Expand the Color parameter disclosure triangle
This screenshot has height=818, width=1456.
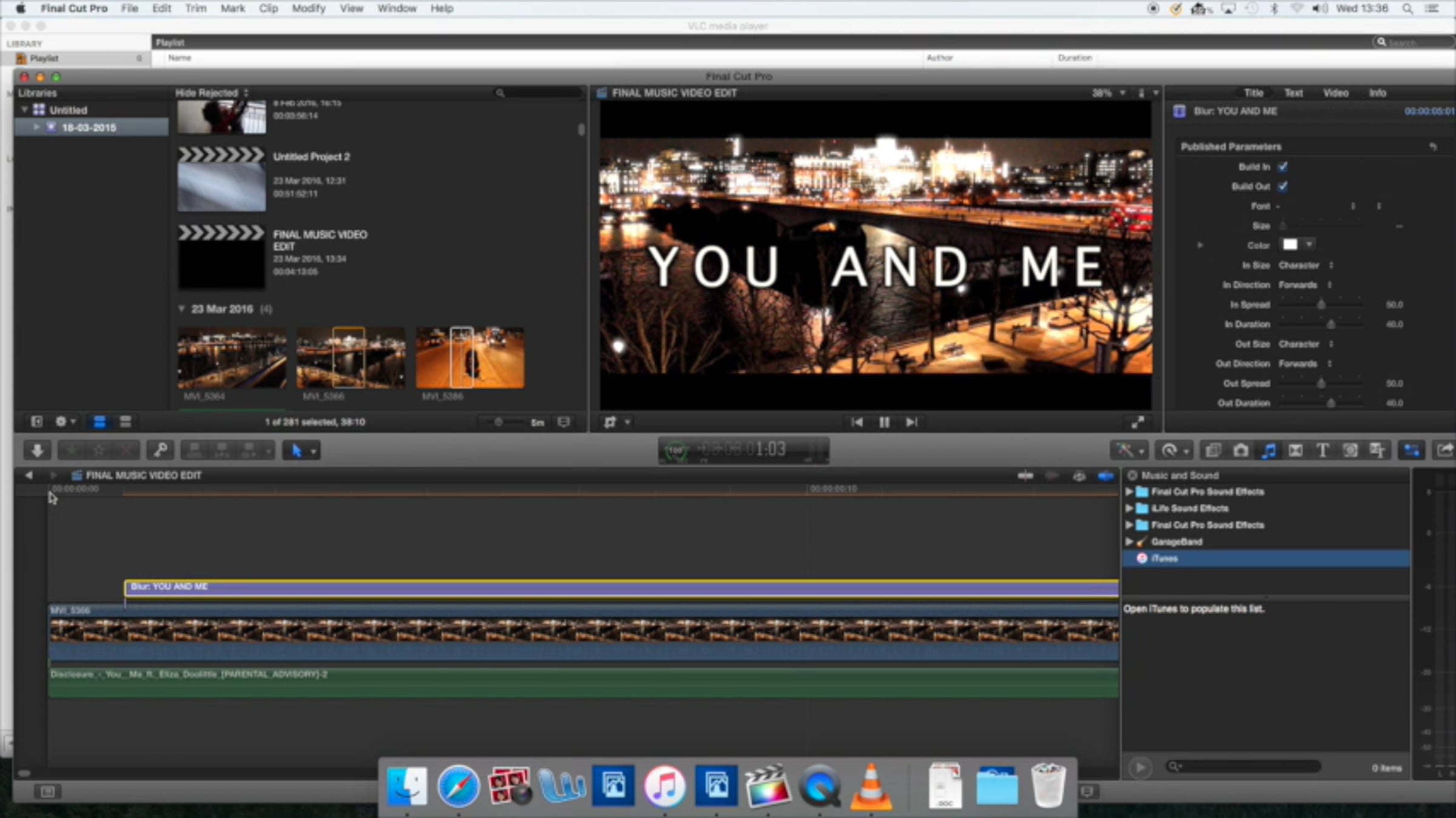click(1200, 246)
